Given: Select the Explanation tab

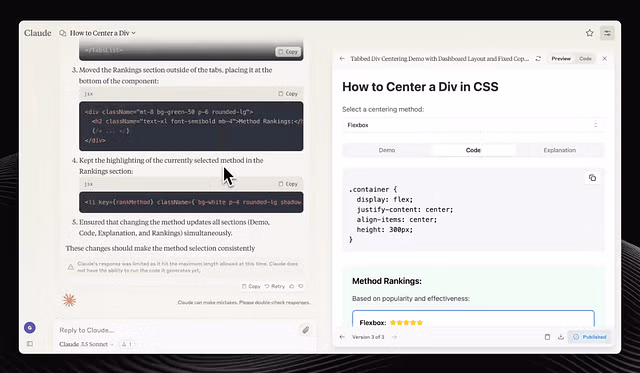Looking at the screenshot, I should 560,150.
